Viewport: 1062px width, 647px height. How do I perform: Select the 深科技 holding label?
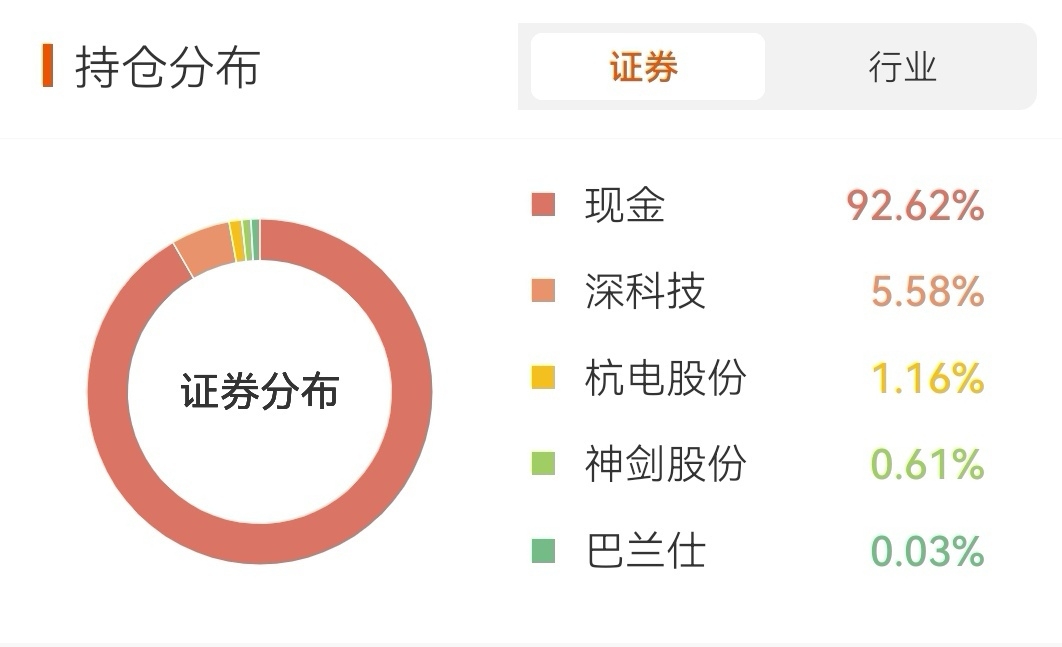click(645, 291)
